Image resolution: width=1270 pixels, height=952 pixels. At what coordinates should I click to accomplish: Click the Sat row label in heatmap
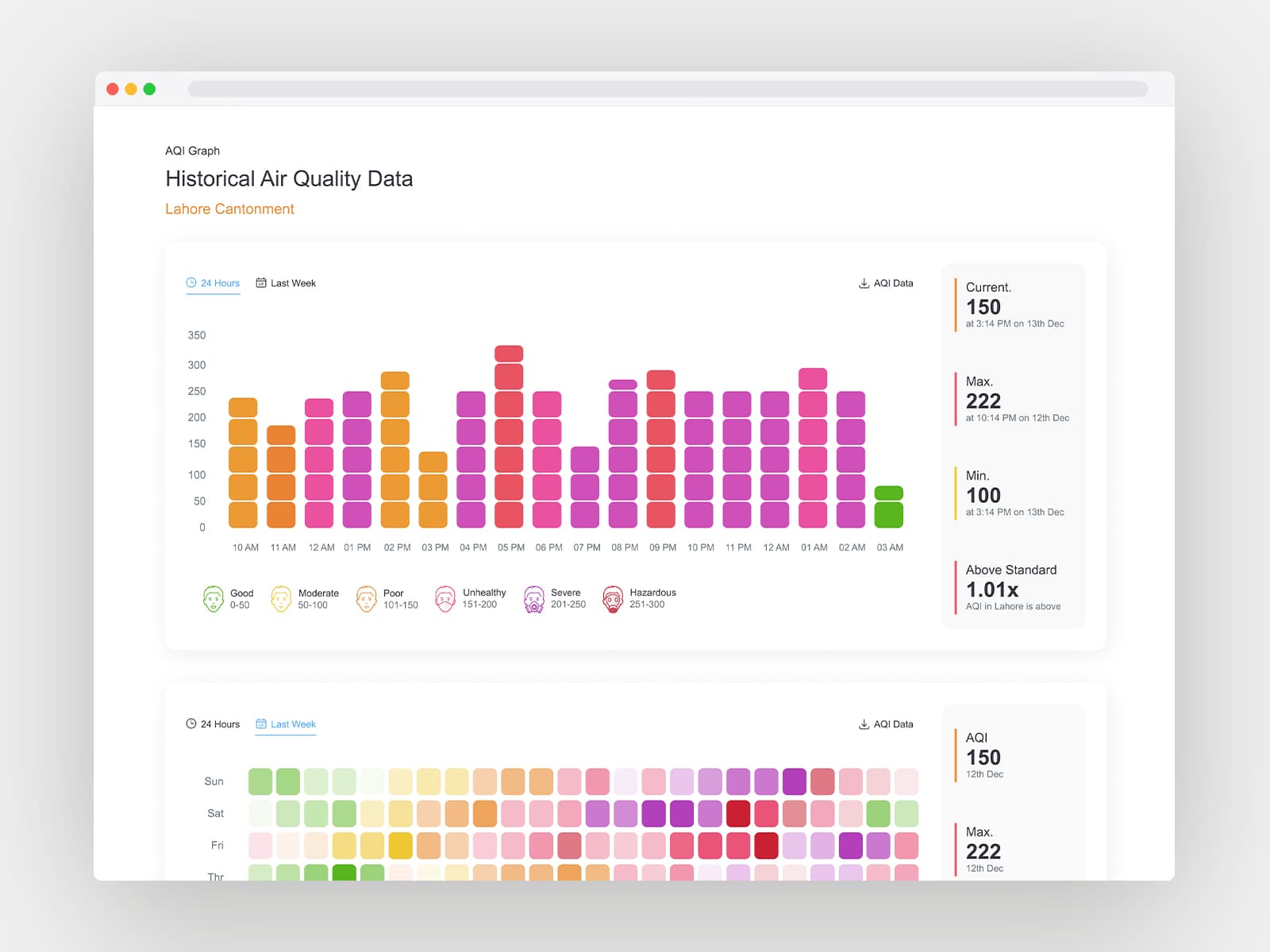[215, 813]
